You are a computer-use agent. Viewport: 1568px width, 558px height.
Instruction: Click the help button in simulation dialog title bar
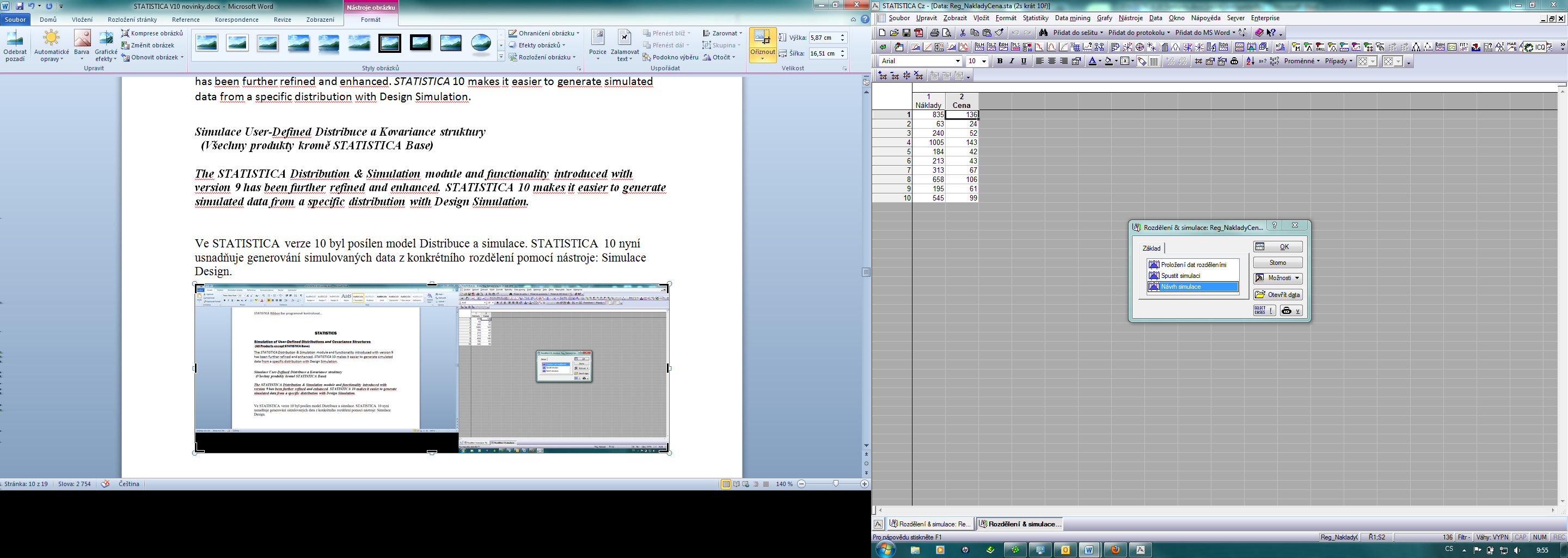[1274, 226]
